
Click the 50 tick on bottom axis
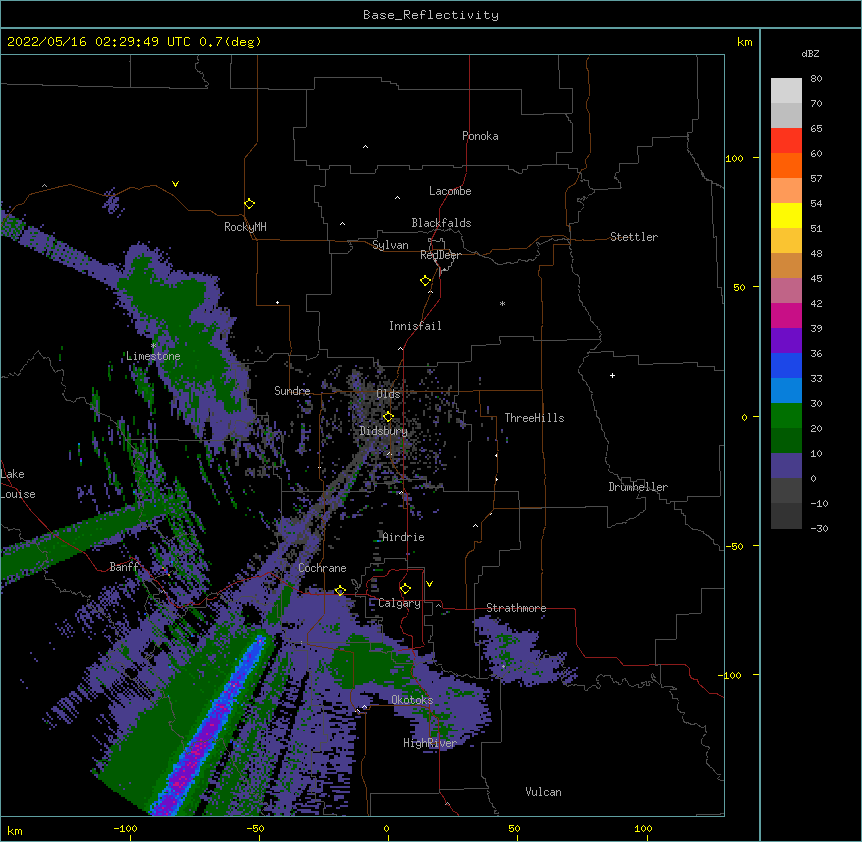(514, 828)
